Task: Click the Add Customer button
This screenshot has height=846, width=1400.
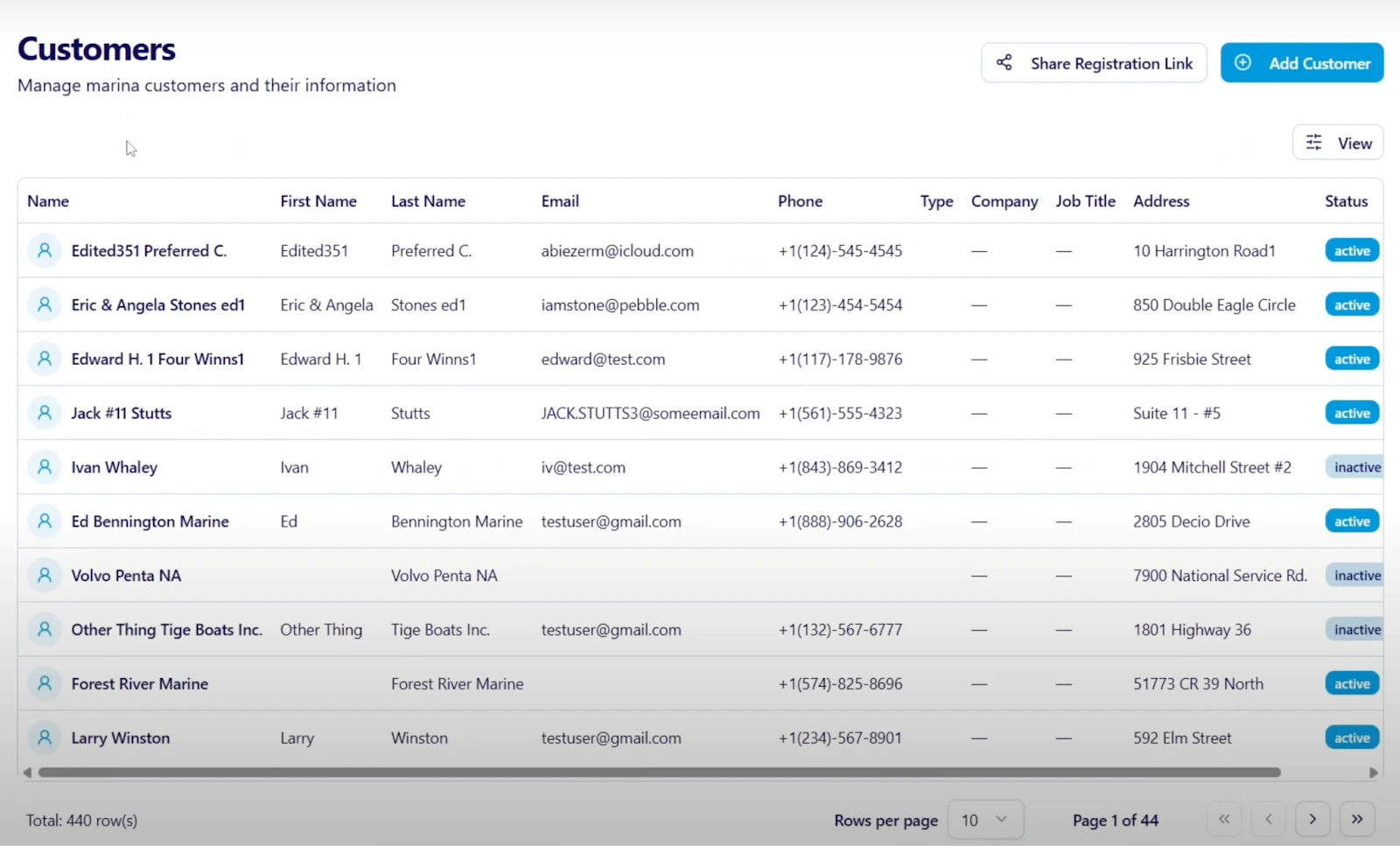Action: [x=1302, y=63]
